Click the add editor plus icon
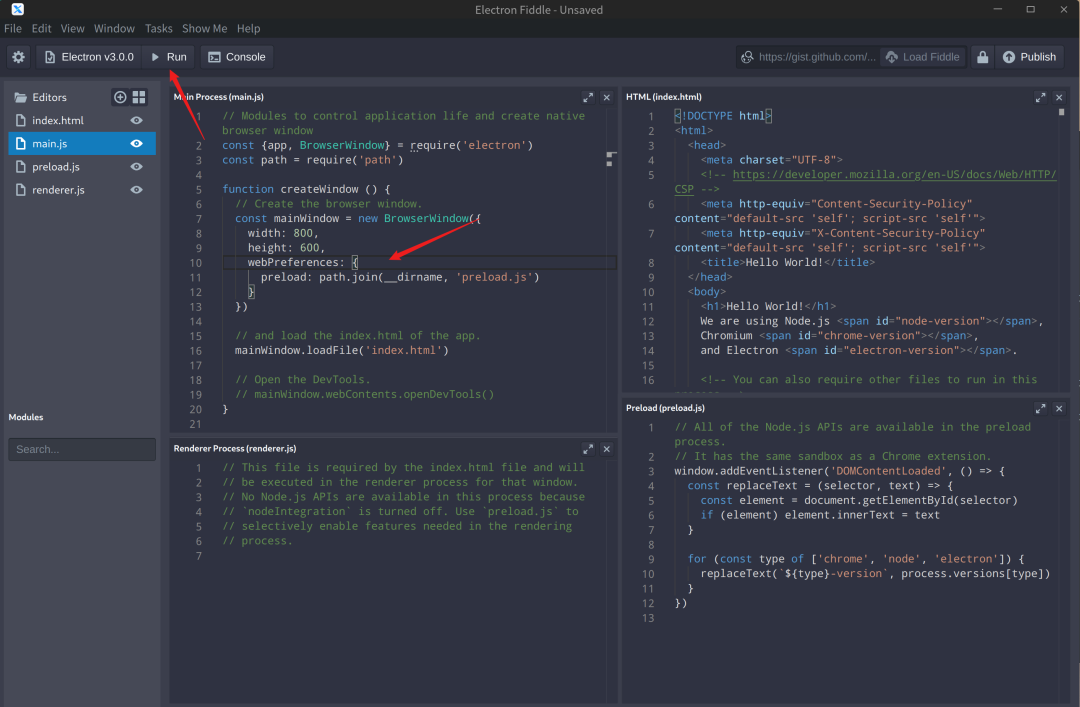 point(120,97)
